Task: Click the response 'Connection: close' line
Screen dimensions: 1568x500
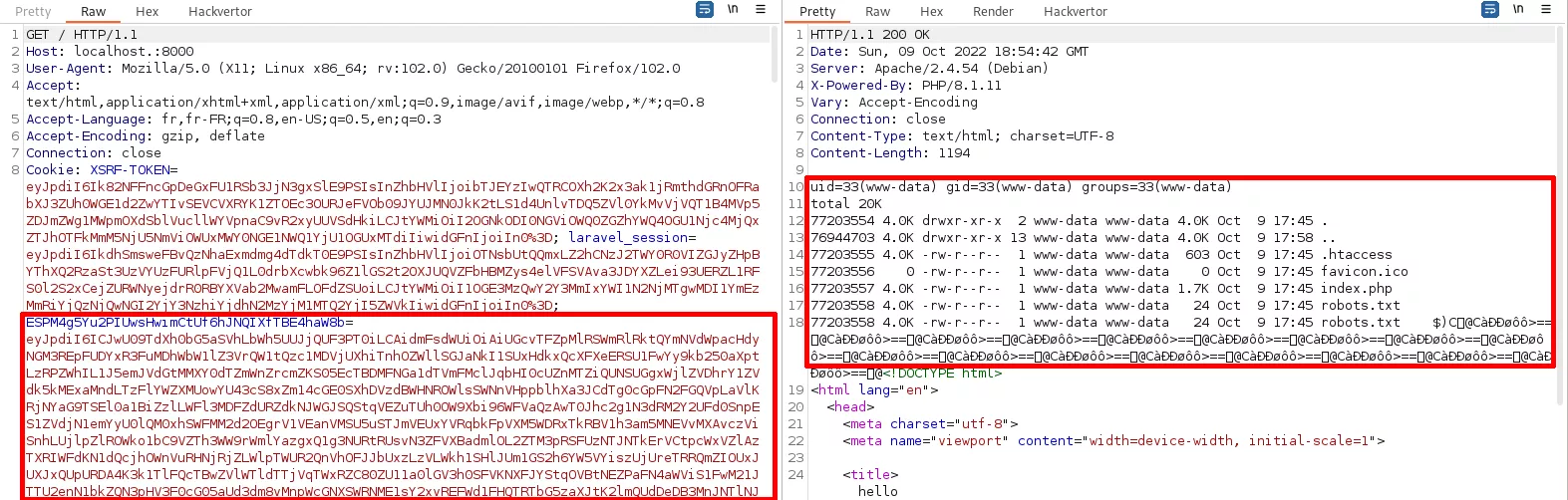Action: click(878, 120)
